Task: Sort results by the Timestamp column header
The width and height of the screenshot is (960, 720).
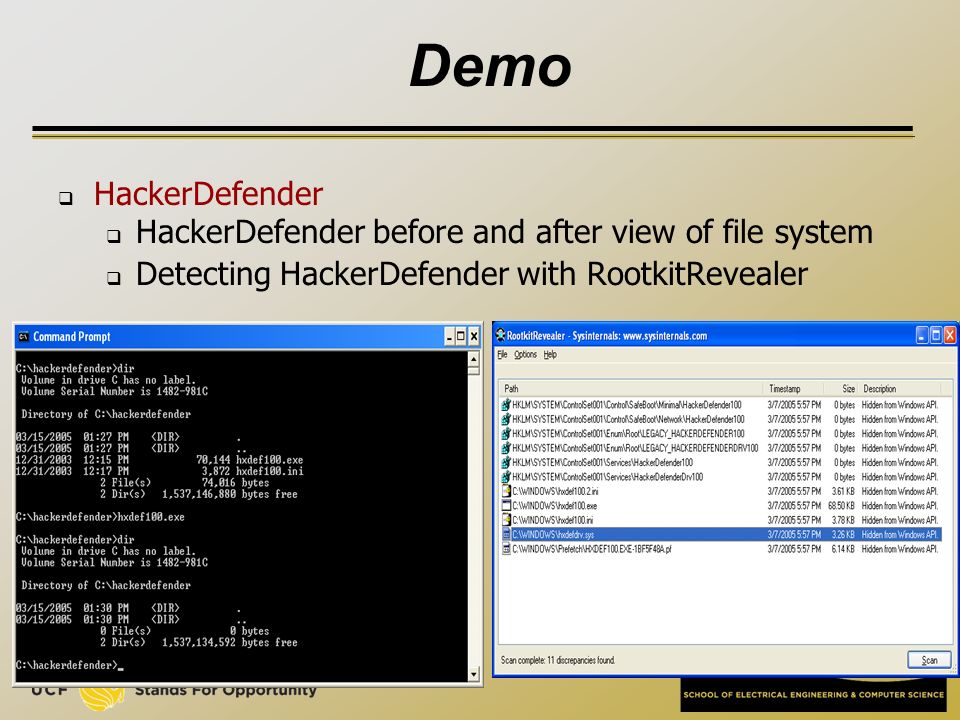Action: [792, 389]
